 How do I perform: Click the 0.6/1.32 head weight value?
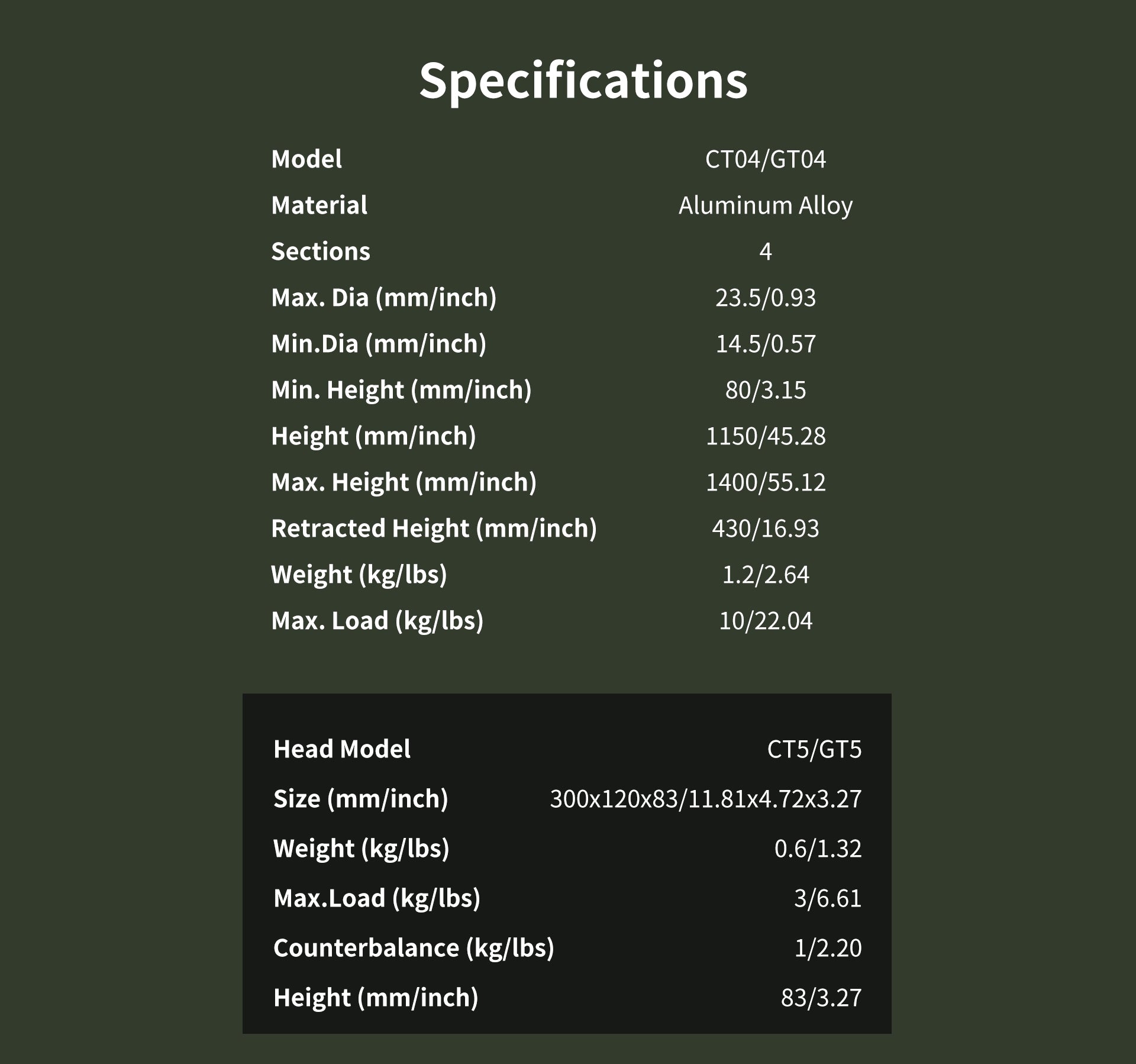tap(818, 849)
